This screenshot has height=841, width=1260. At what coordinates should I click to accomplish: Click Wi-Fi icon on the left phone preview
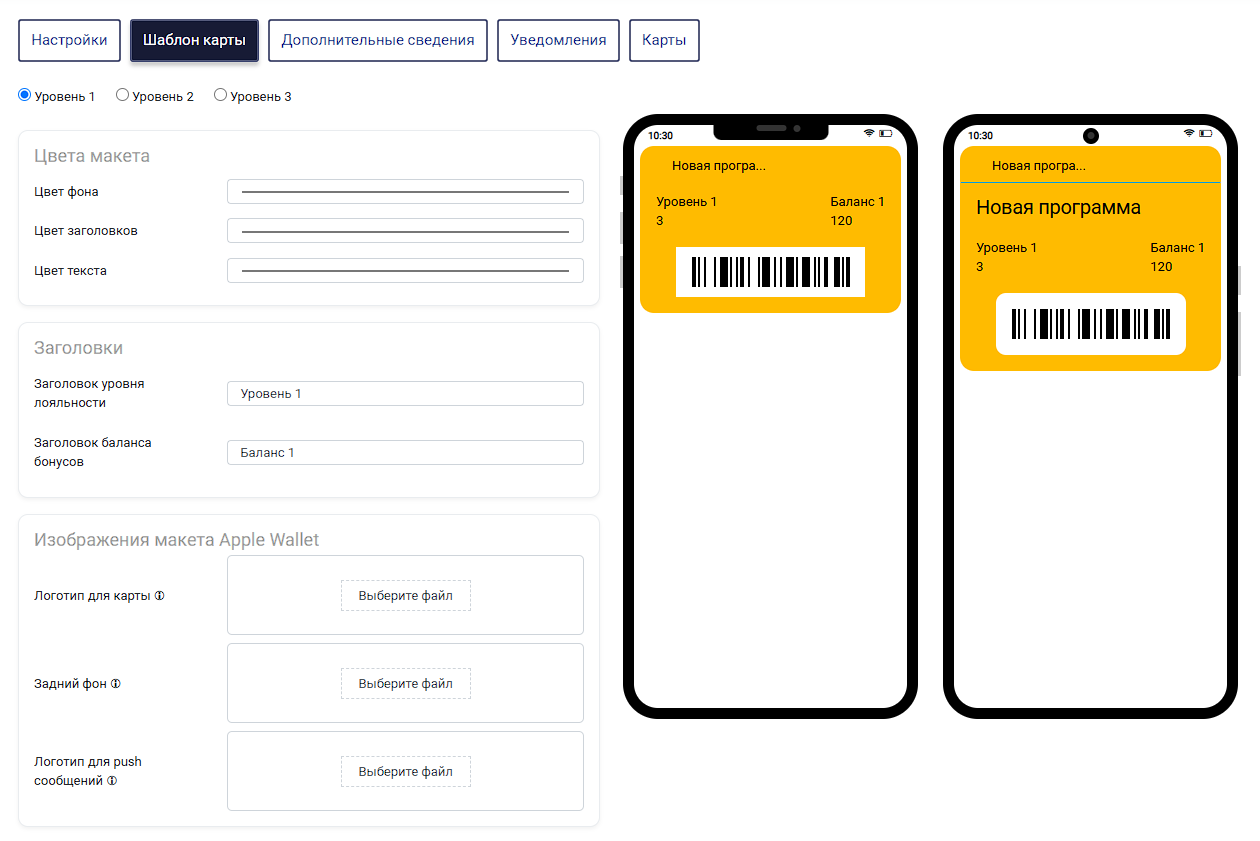[869, 133]
